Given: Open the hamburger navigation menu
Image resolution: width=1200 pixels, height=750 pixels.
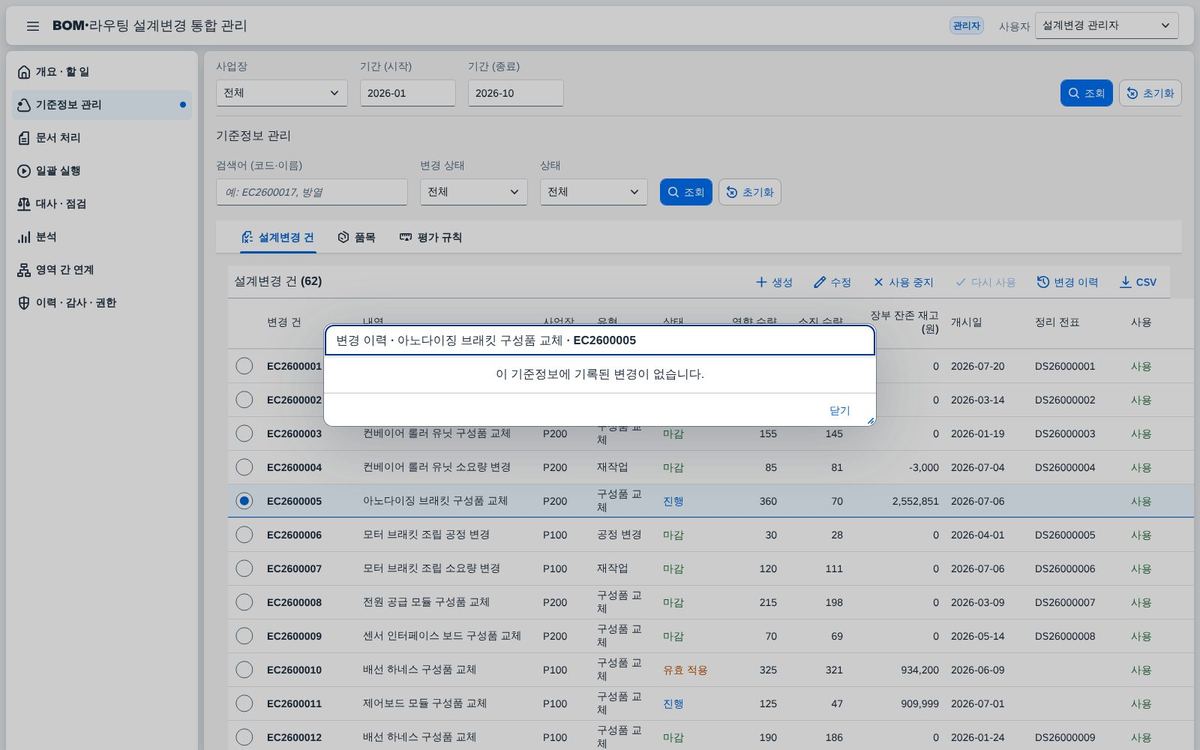Looking at the screenshot, I should pos(33,26).
